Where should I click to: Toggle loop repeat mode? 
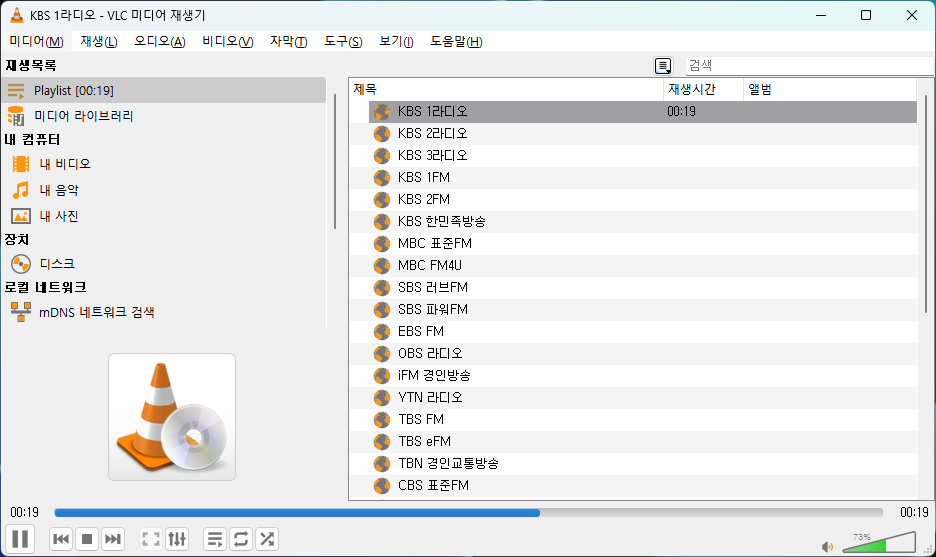(241, 539)
